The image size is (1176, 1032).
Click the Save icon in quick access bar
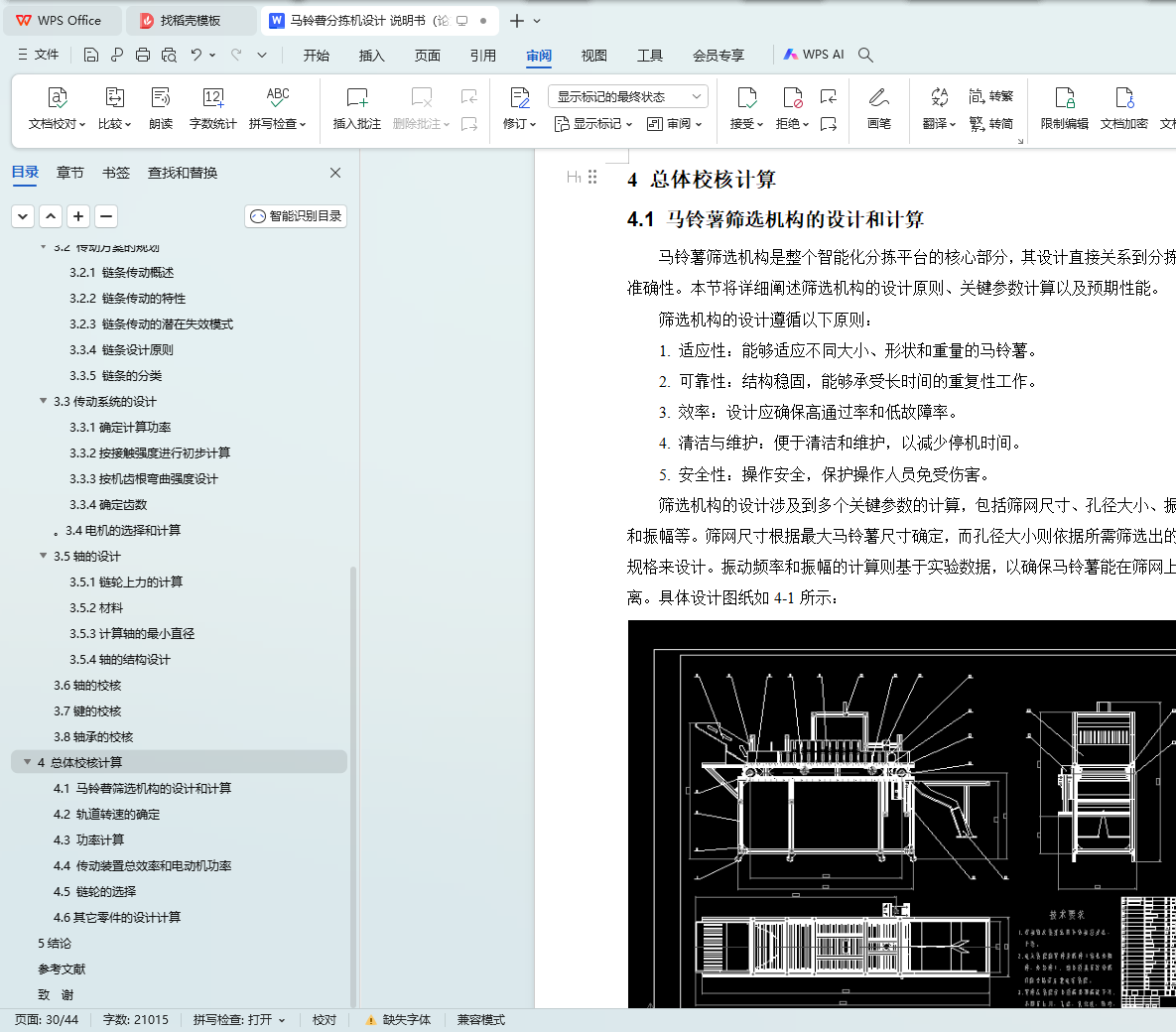tap(90, 55)
